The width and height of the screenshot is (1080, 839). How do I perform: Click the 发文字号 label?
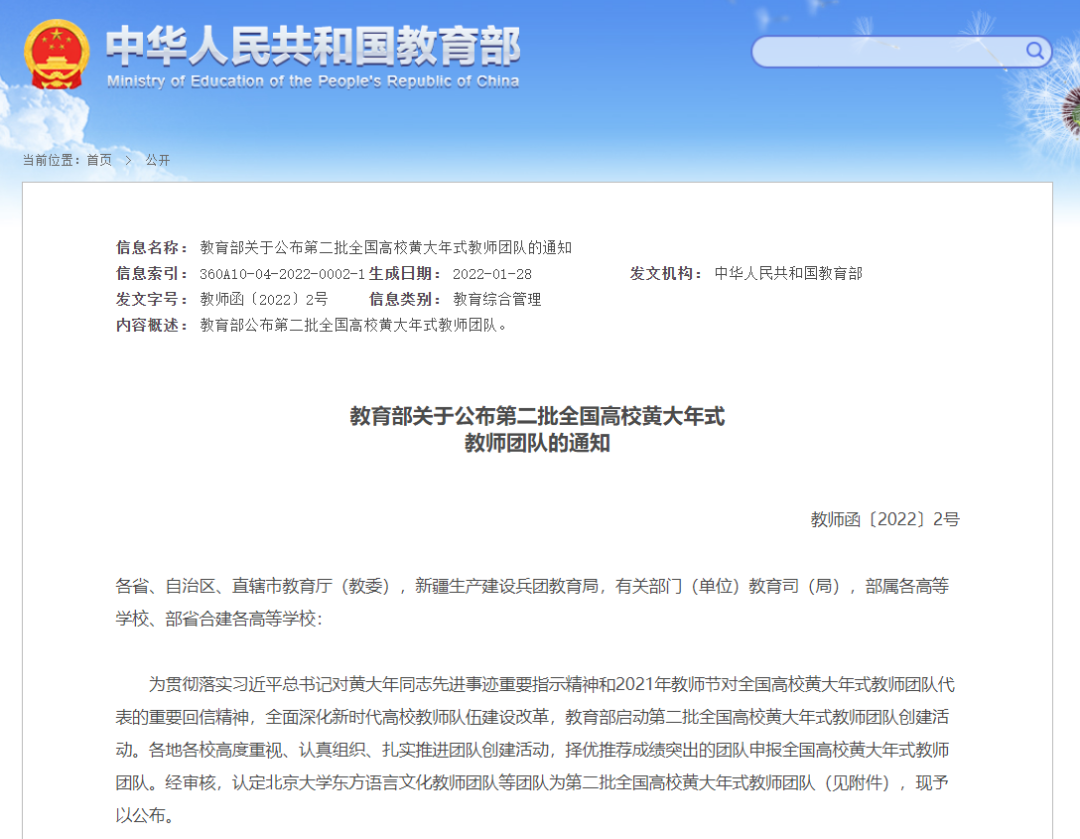pyautogui.click(x=152, y=299)
